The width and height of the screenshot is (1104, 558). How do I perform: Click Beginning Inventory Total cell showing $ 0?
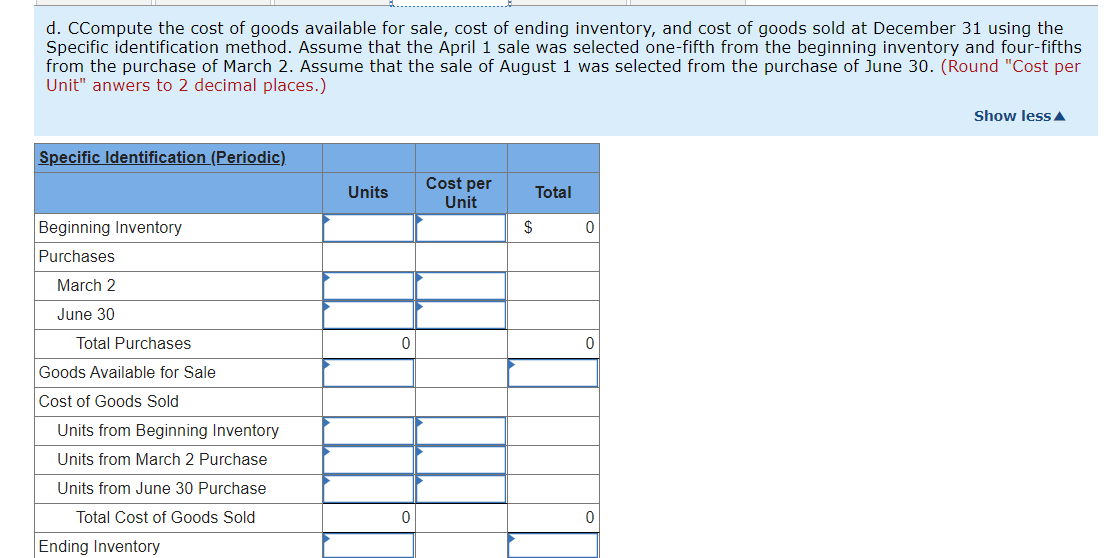(x=553, y=228)
